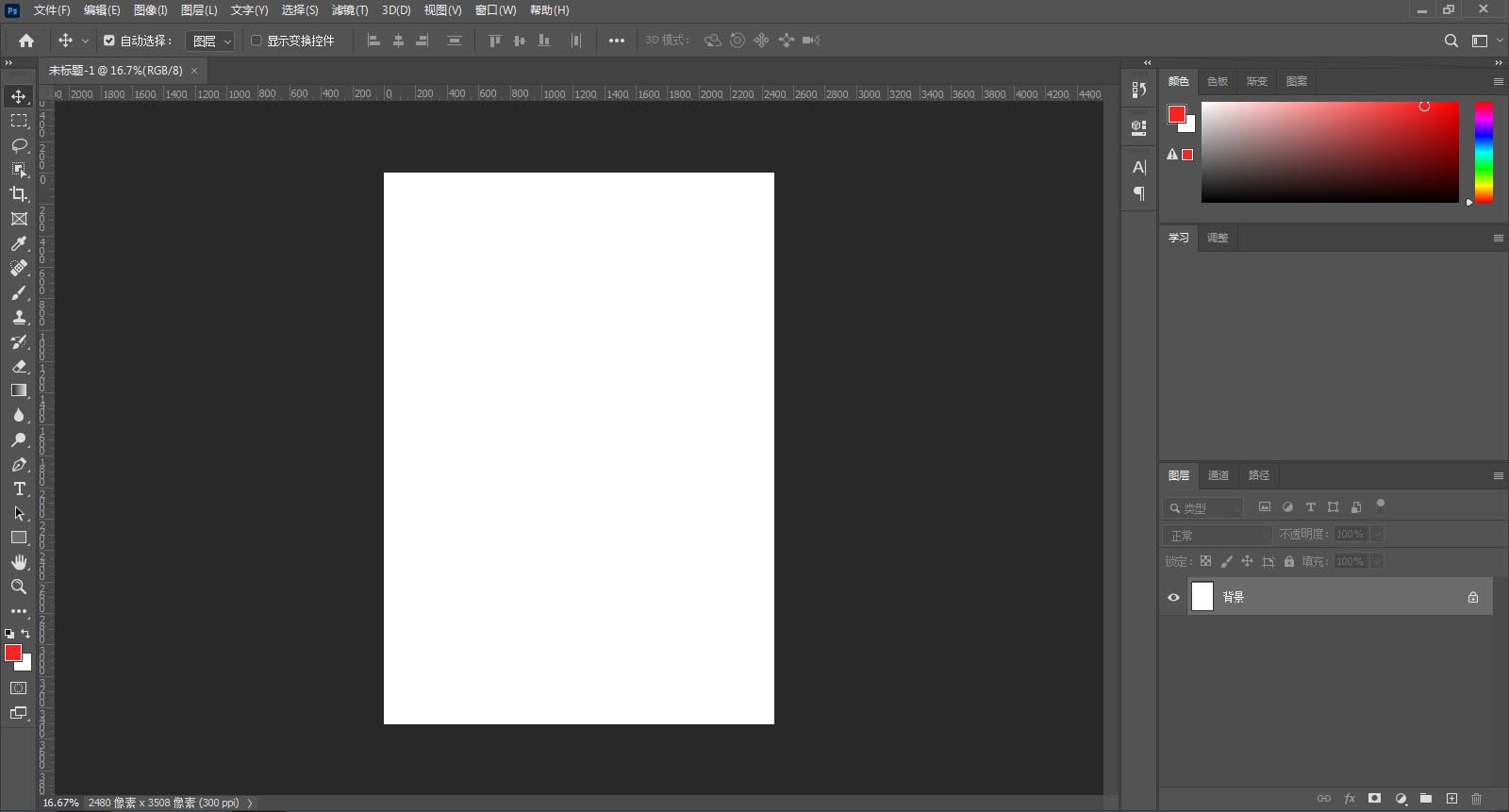Viewport: 1509px width, 812px height.
Task: Open the 滤镜(T) menu
Action: click(349, 10)
